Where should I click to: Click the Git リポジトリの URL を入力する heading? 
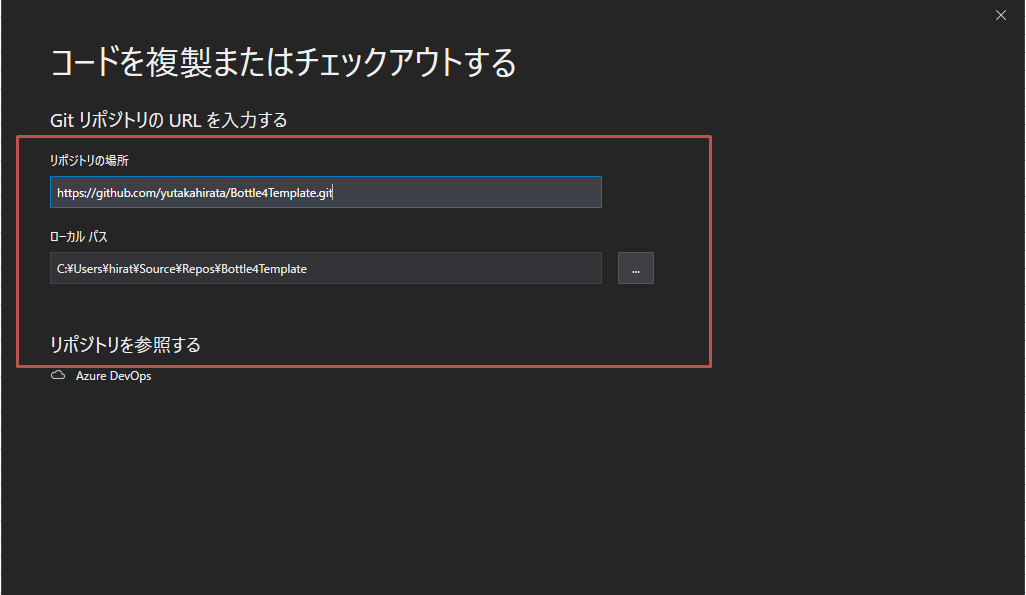click(x=168, y=119)
